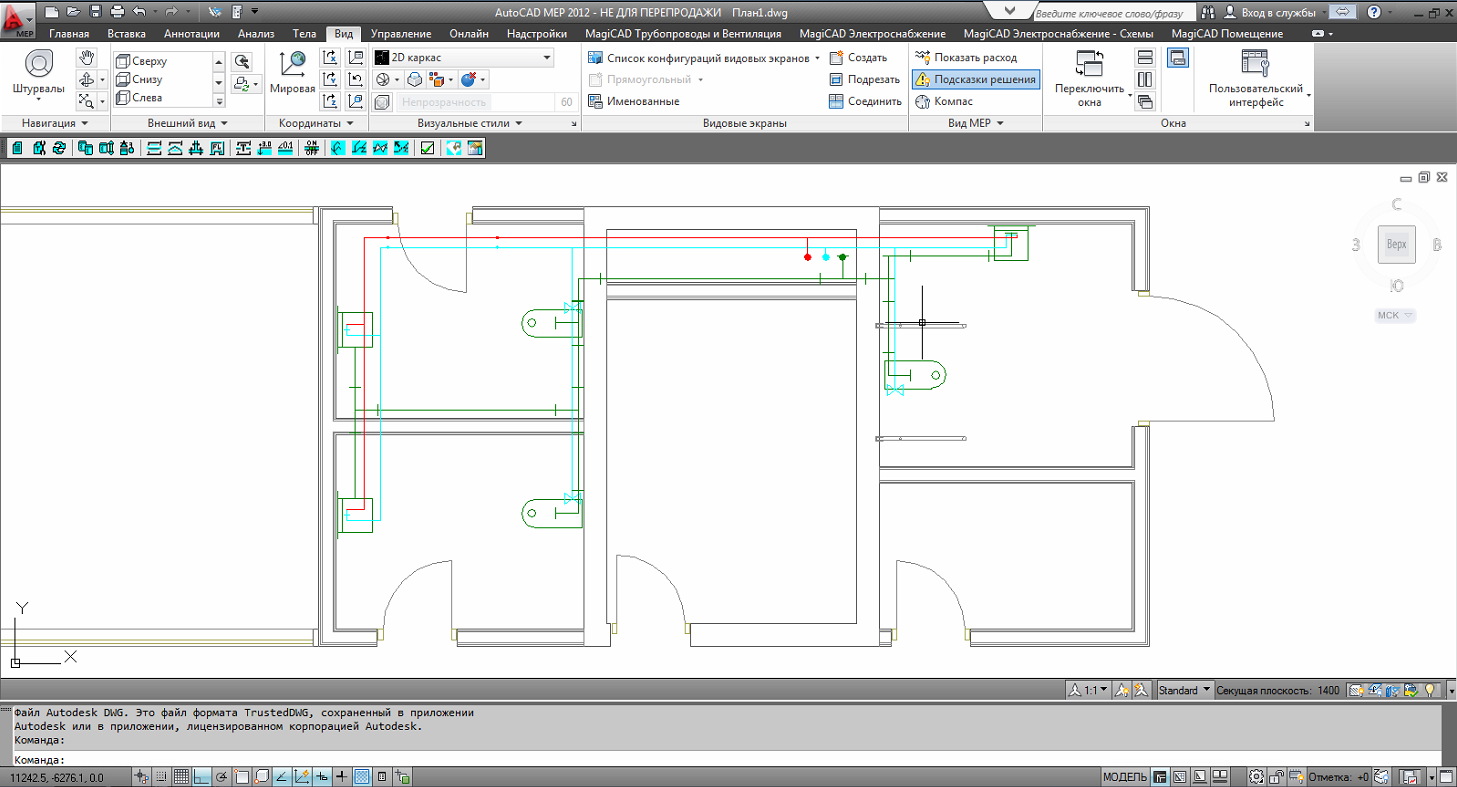Expand the Навигация panel
Screen dimensions: 1457x787
tap(55, 123)
